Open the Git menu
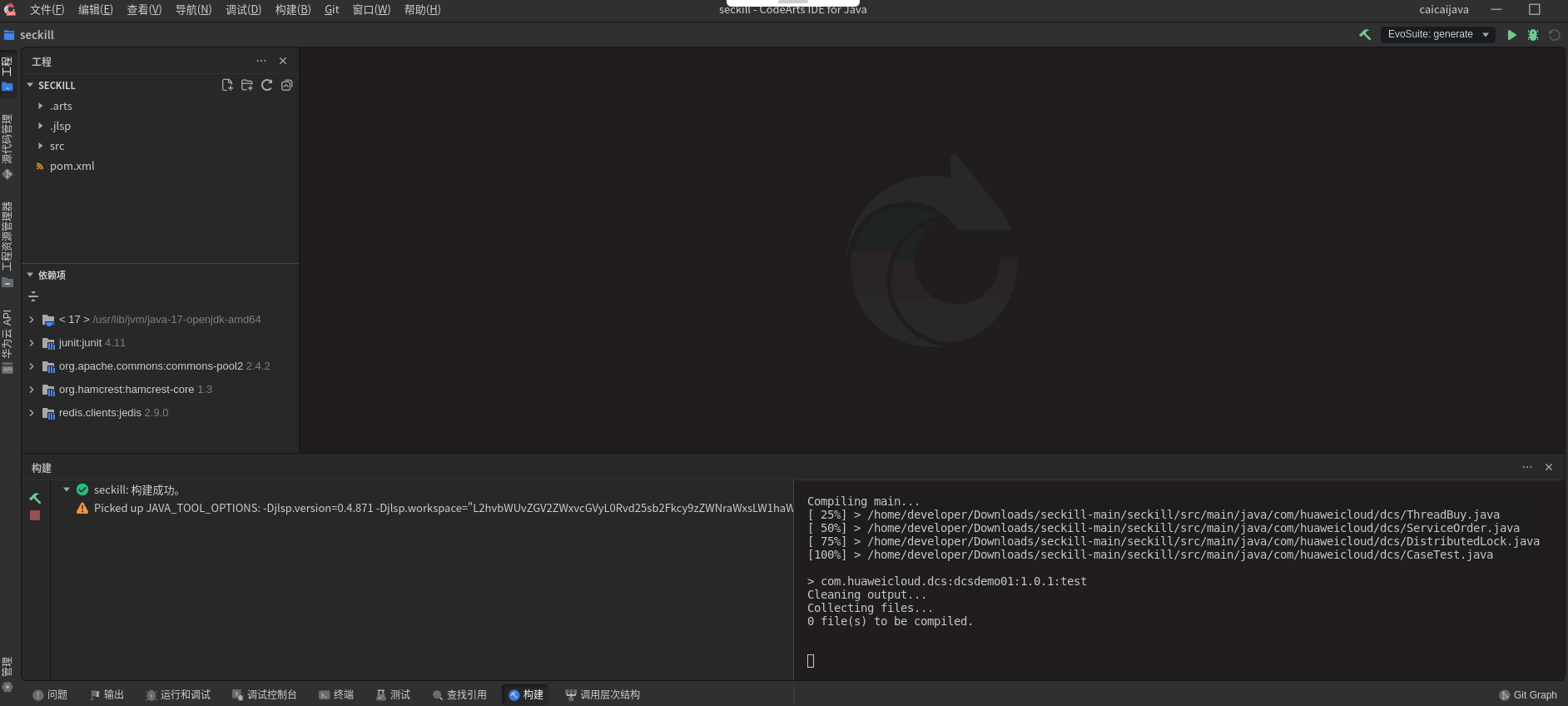The height and width of the screenshot is (706, 1568). coord(332,10)
